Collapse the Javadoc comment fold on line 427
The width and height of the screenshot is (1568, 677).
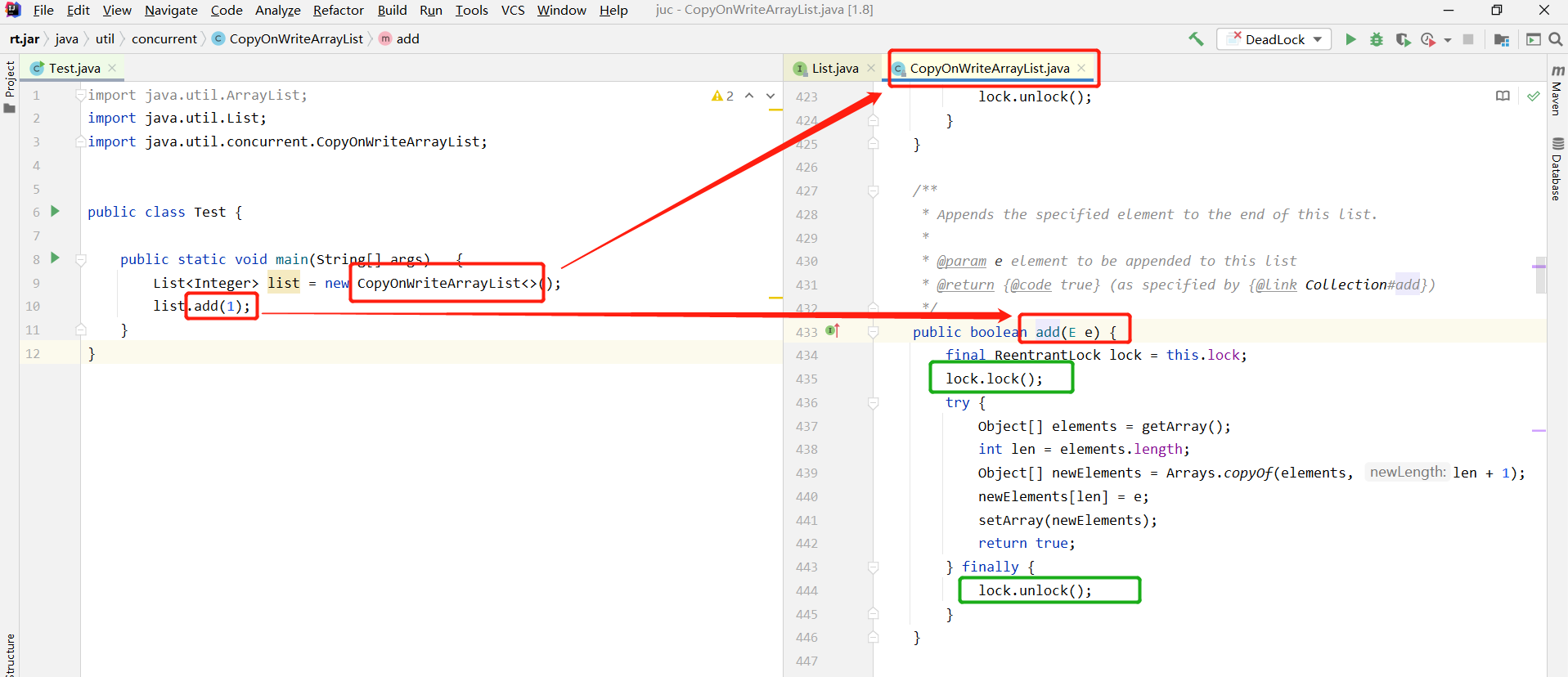[873, 191]
